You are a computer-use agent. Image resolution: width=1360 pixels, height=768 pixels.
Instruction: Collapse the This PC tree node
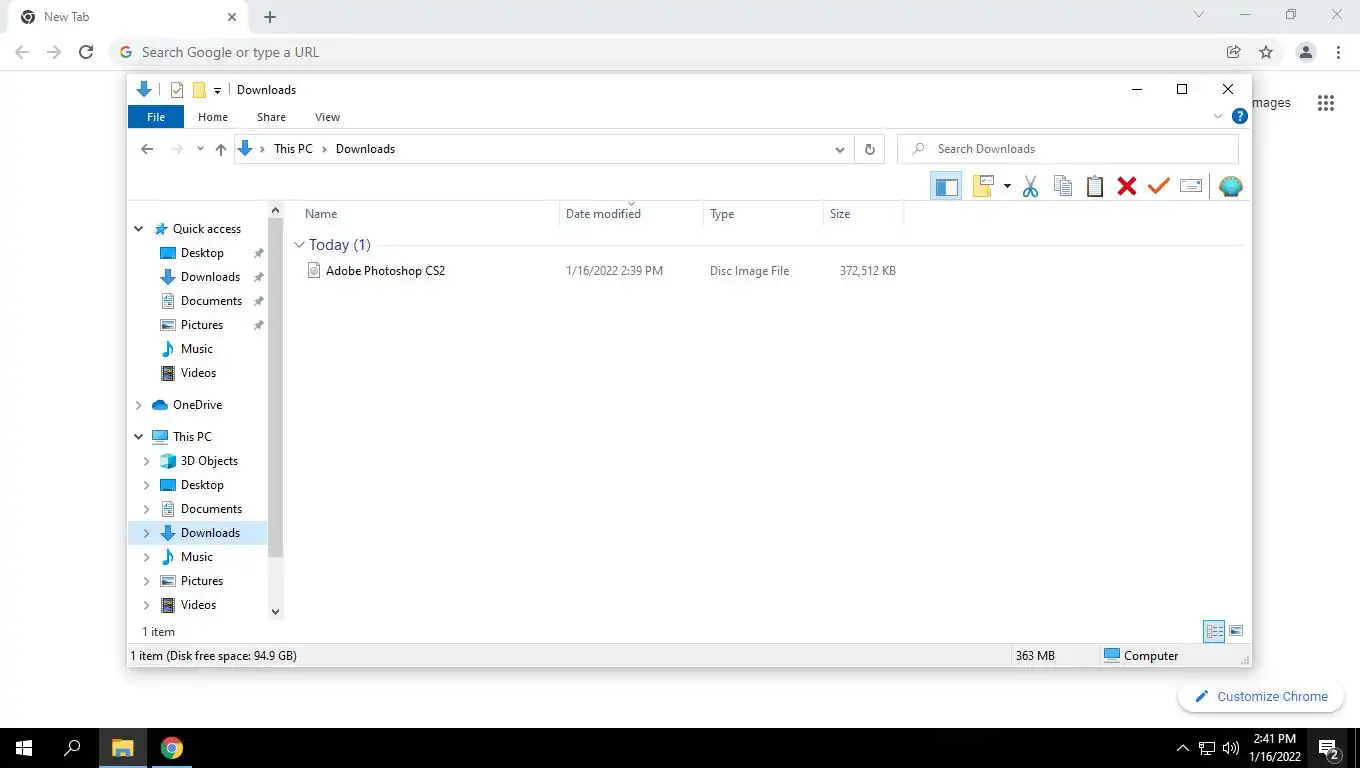[139, 437]
